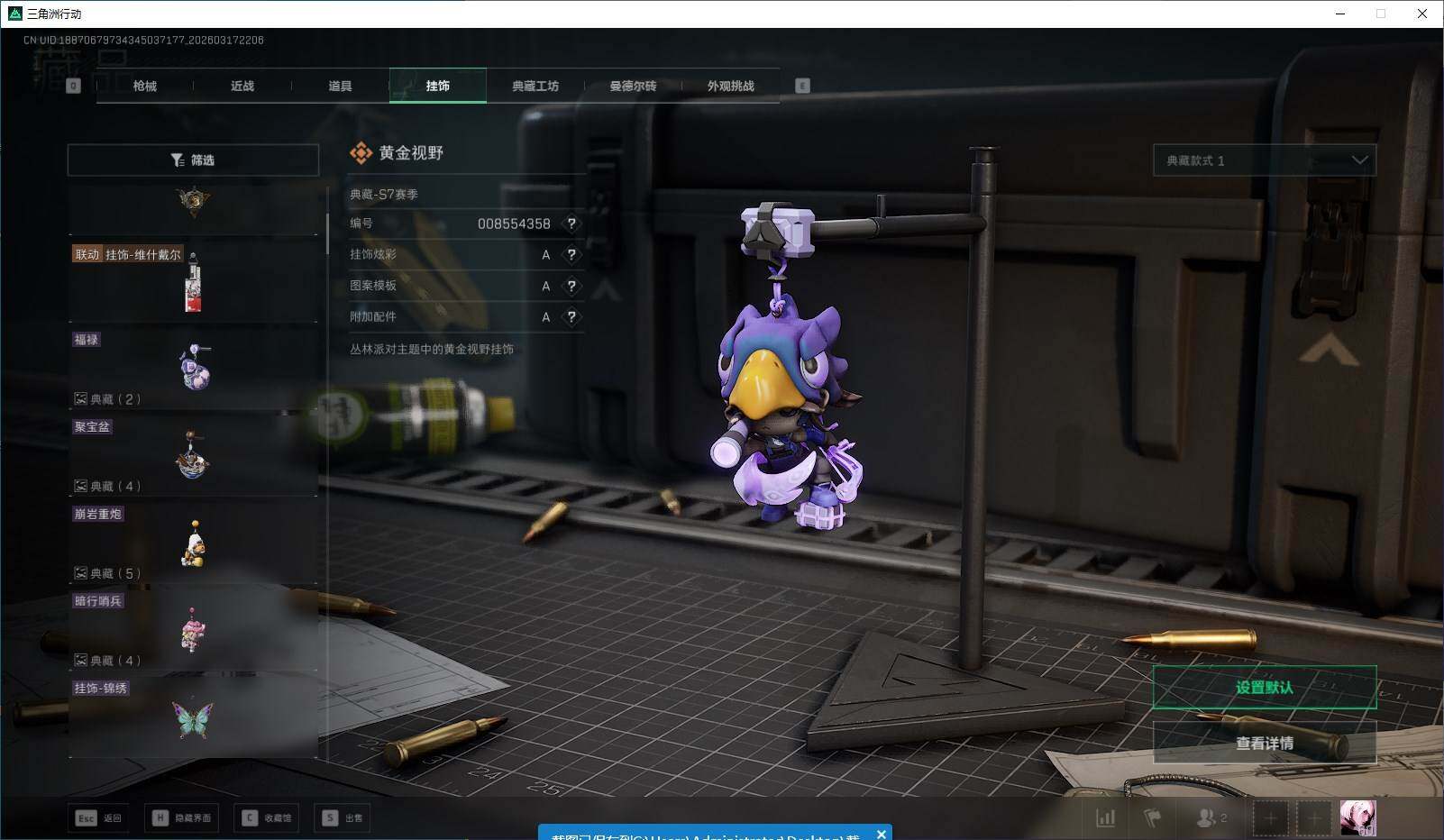1444x840 pixels.
Task: Select the 崩岩重炮 charm item
Action: point(193,543)
